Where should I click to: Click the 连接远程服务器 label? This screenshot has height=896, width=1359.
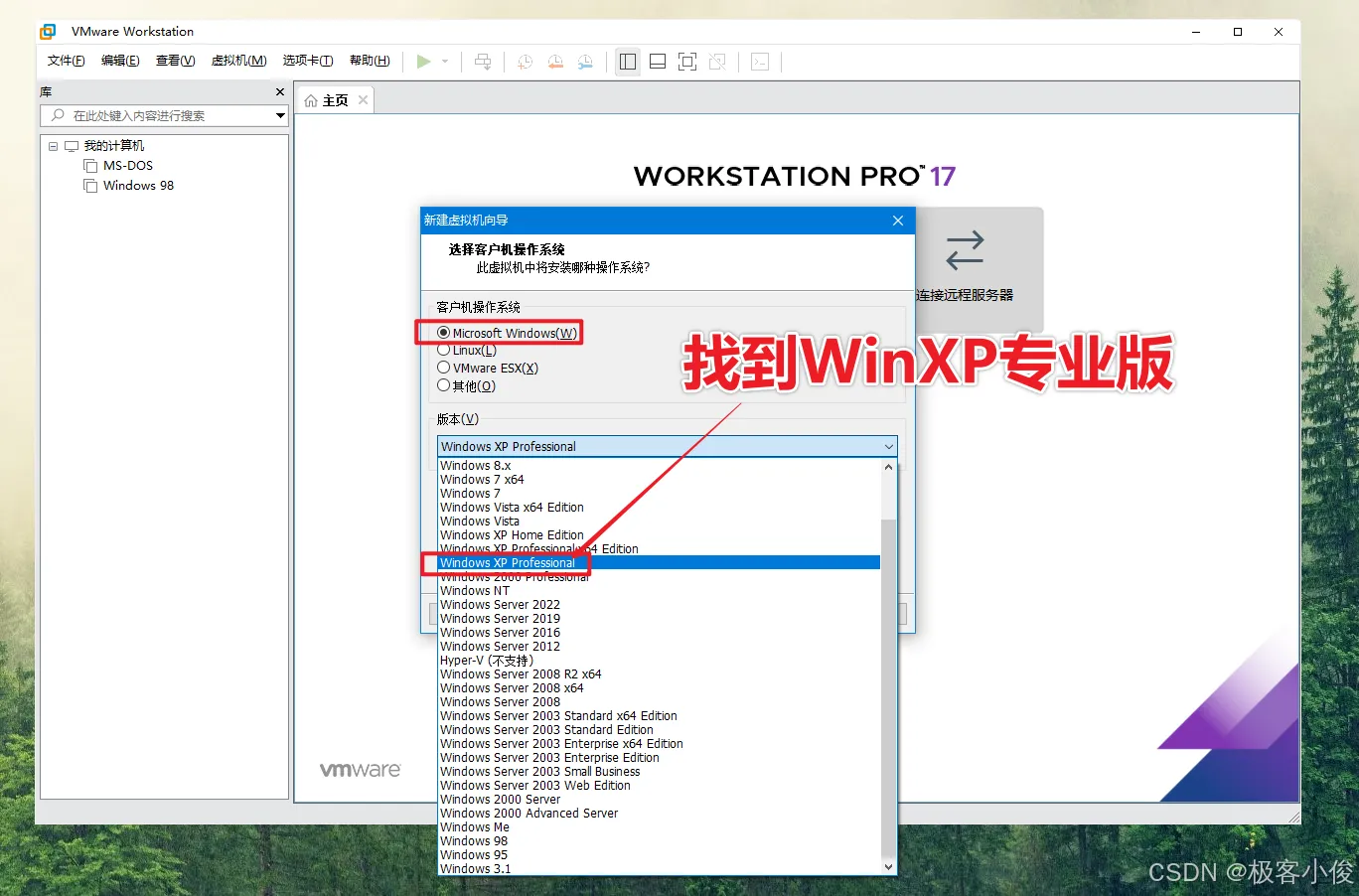965,295
